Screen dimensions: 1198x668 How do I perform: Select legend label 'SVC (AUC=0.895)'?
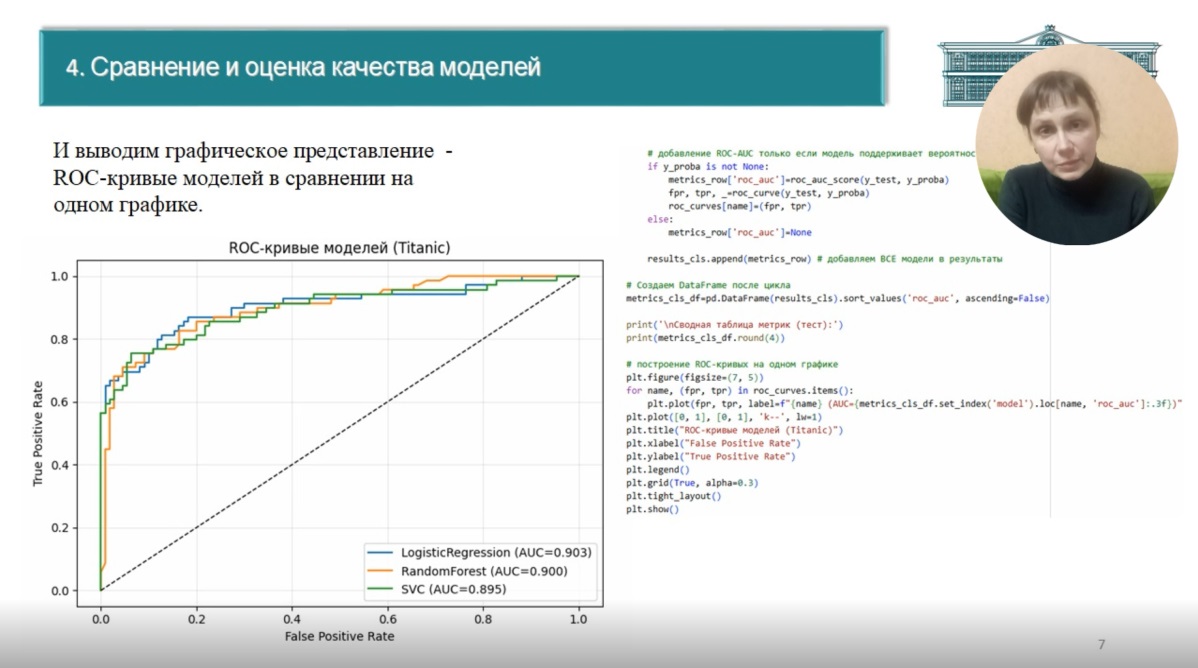[x=453, y=589]
